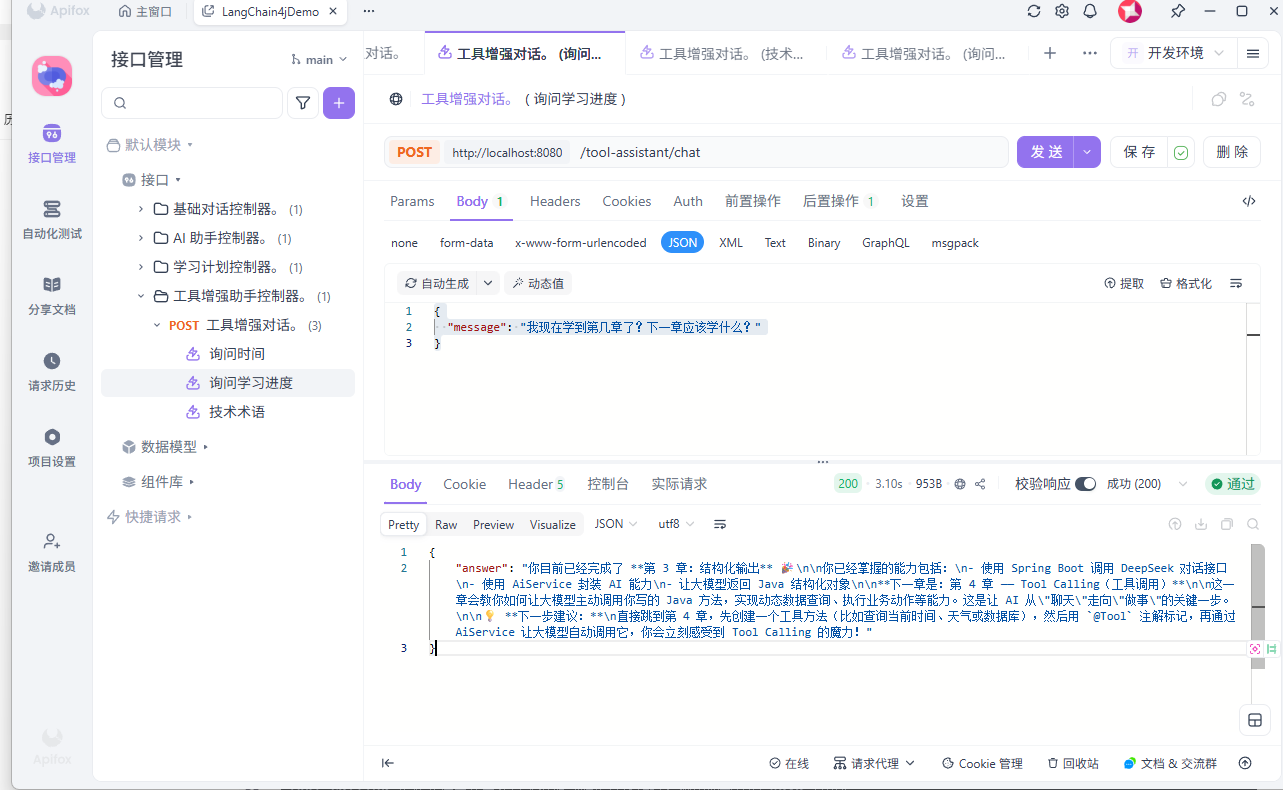Open the main branch dropdown
The image size is (1283, 790).
tap(319, 60)
